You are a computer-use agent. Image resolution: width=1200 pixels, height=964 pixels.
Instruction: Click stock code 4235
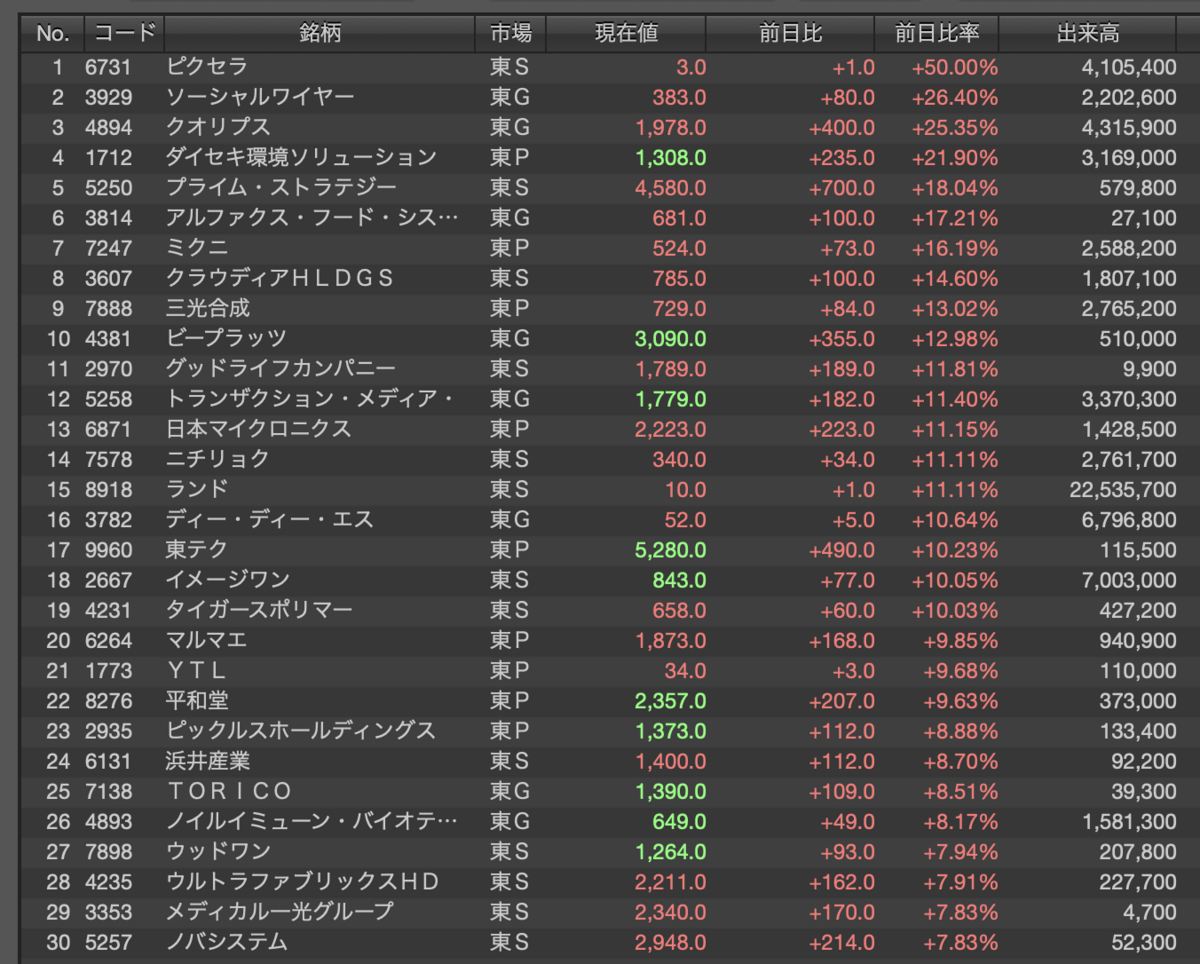[108, 881]
